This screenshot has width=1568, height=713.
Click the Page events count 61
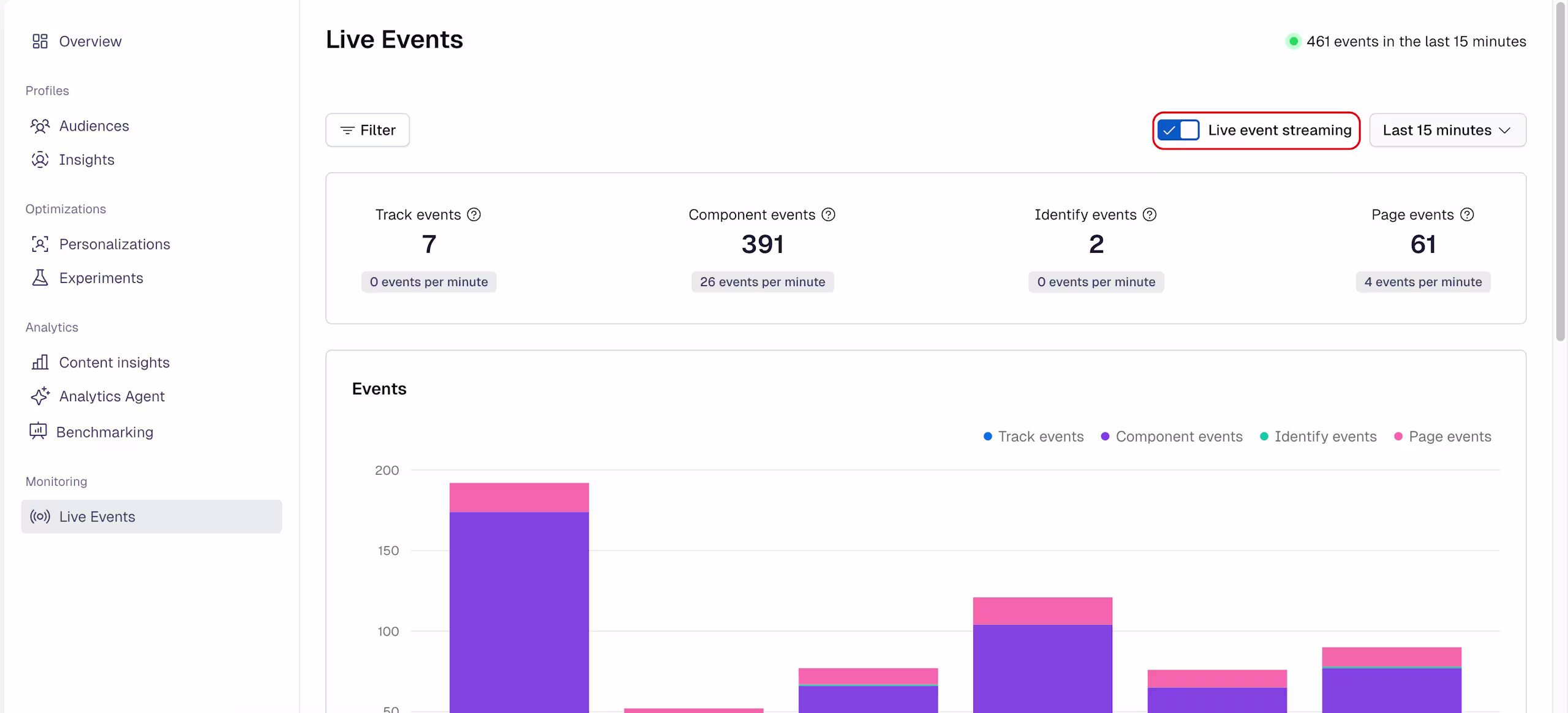point(1423,244)
